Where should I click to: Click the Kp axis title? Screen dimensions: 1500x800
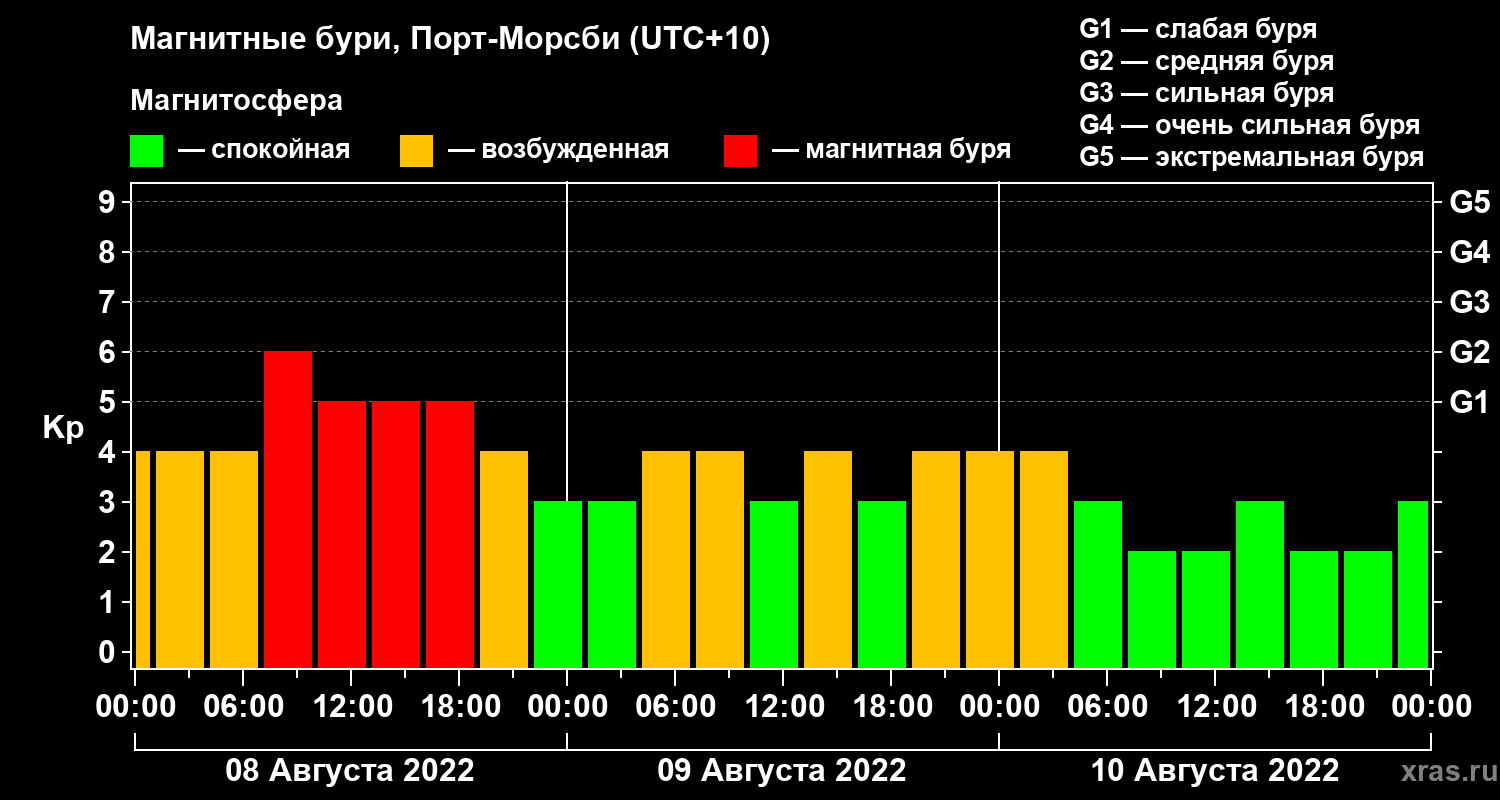(x=64, y=428)
